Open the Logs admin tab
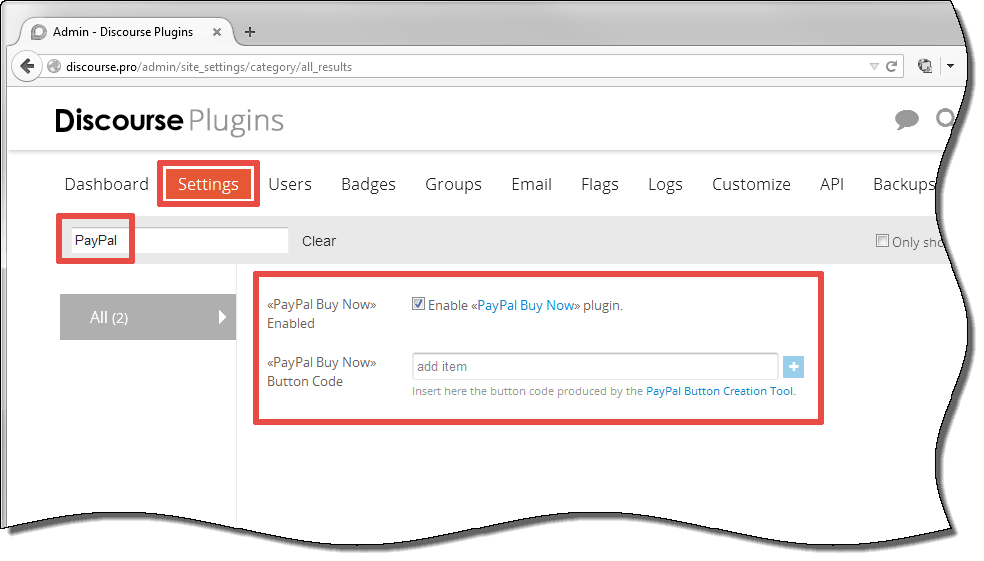This screenshot has height=561, width=984. pyautogui.click(x=665, y=184)
